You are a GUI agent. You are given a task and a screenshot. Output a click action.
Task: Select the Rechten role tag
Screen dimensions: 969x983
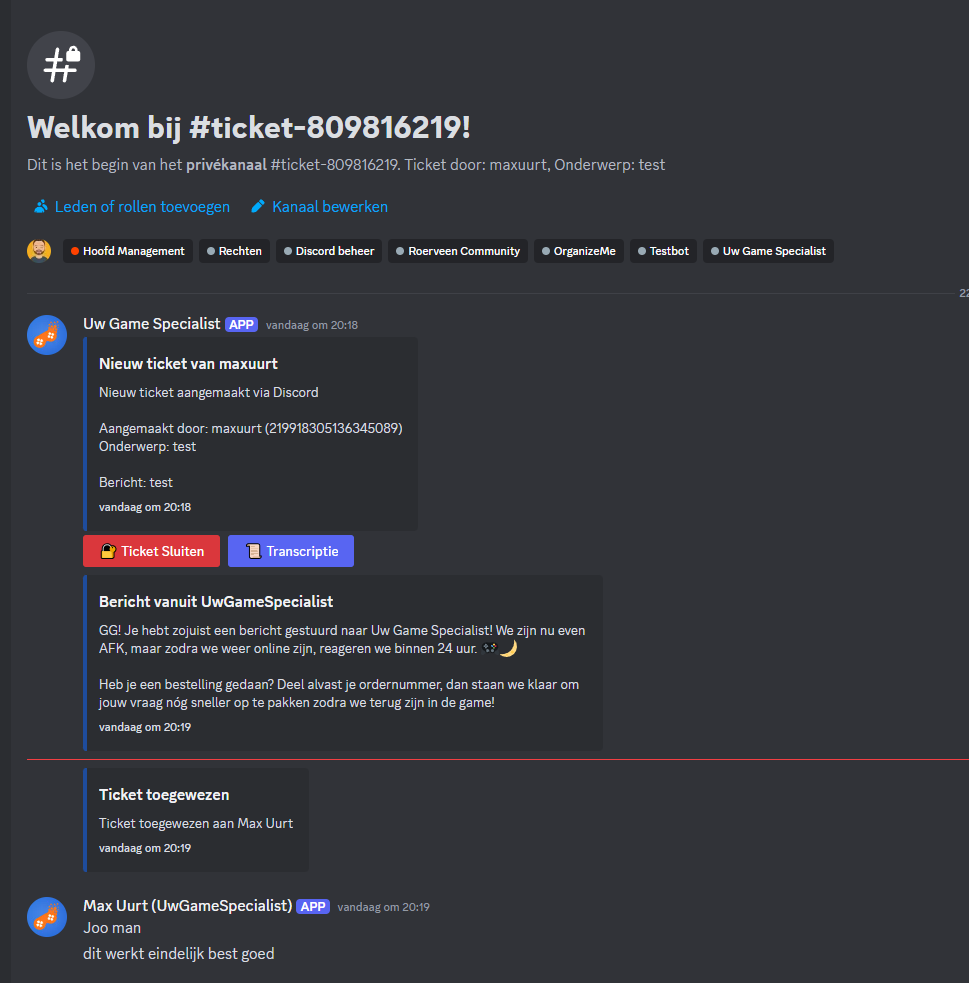click(x=234, y=251)
